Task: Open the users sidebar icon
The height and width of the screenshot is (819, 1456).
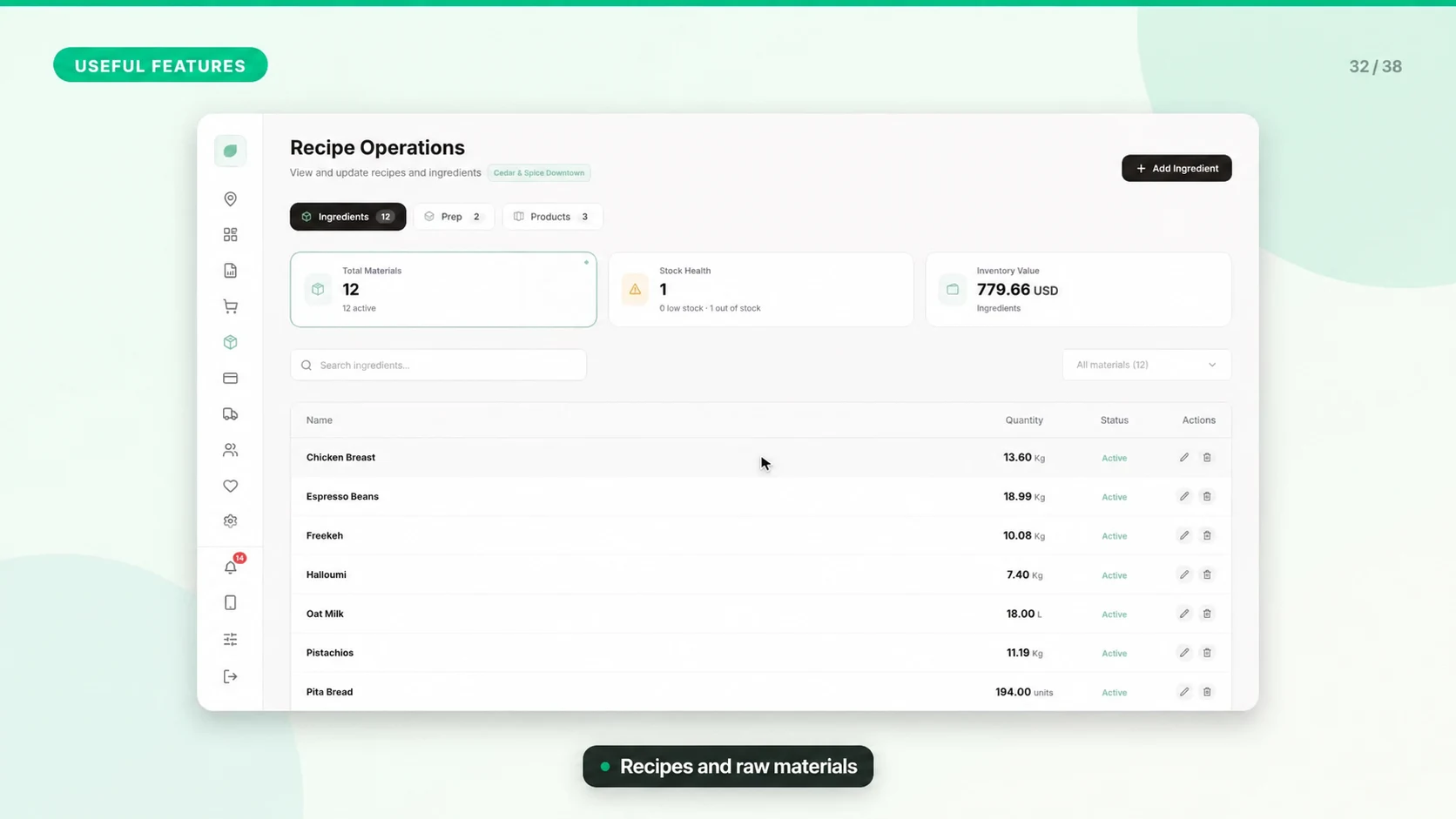Action: 230,450
